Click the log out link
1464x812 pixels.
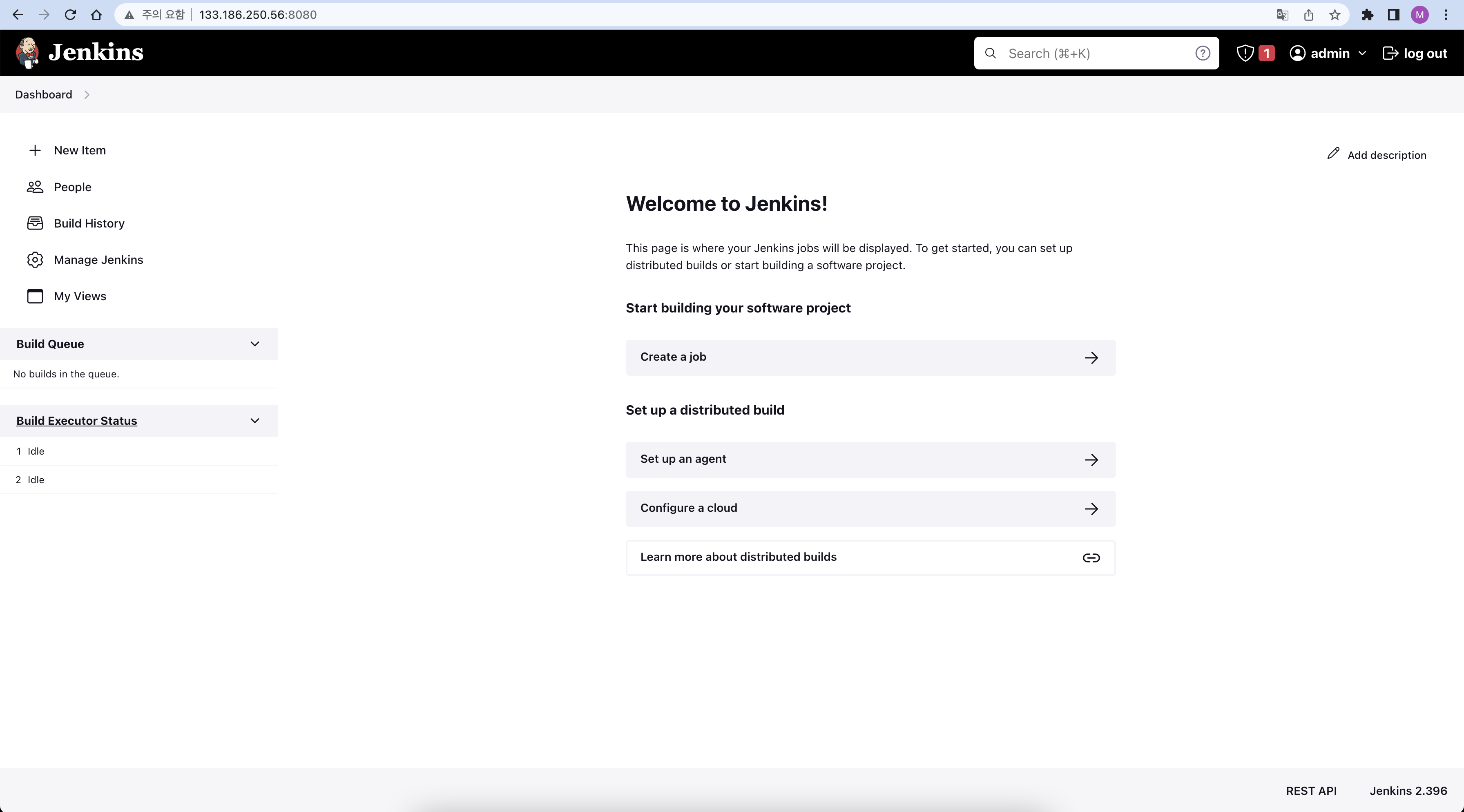pyautogui.click(x=1425, y=54)
